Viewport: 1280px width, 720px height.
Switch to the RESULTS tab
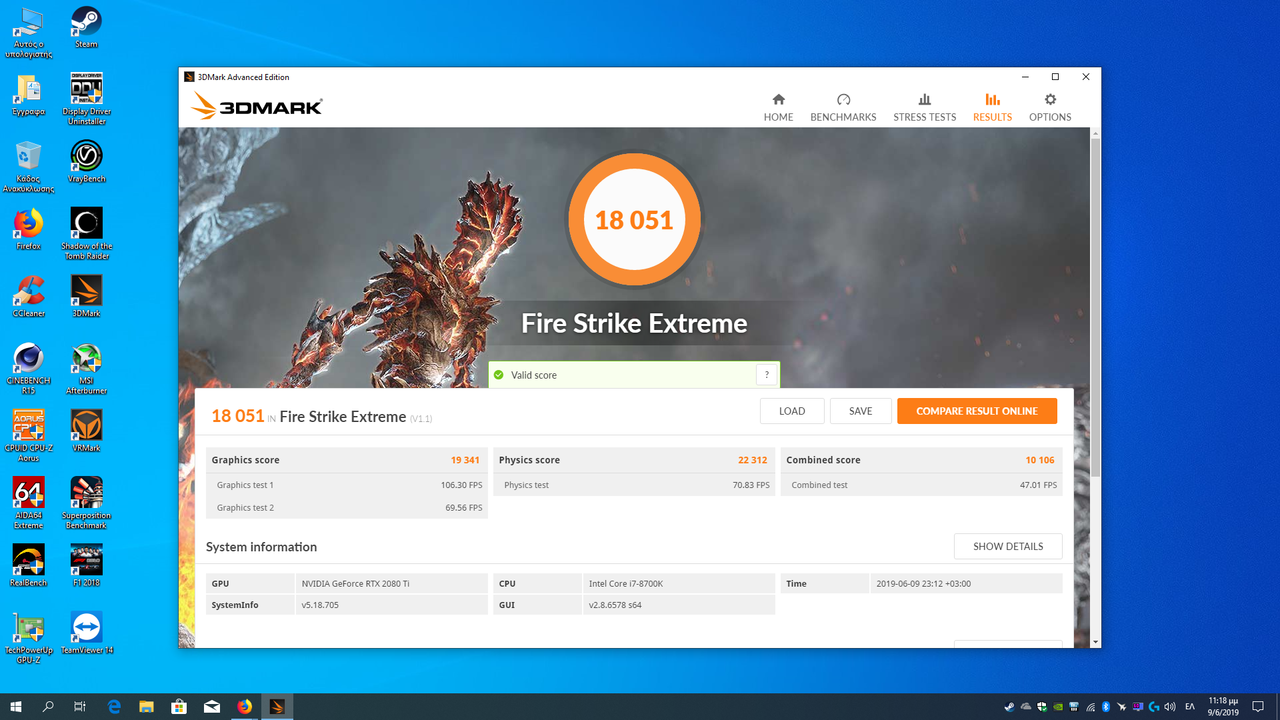pos(992,107)
